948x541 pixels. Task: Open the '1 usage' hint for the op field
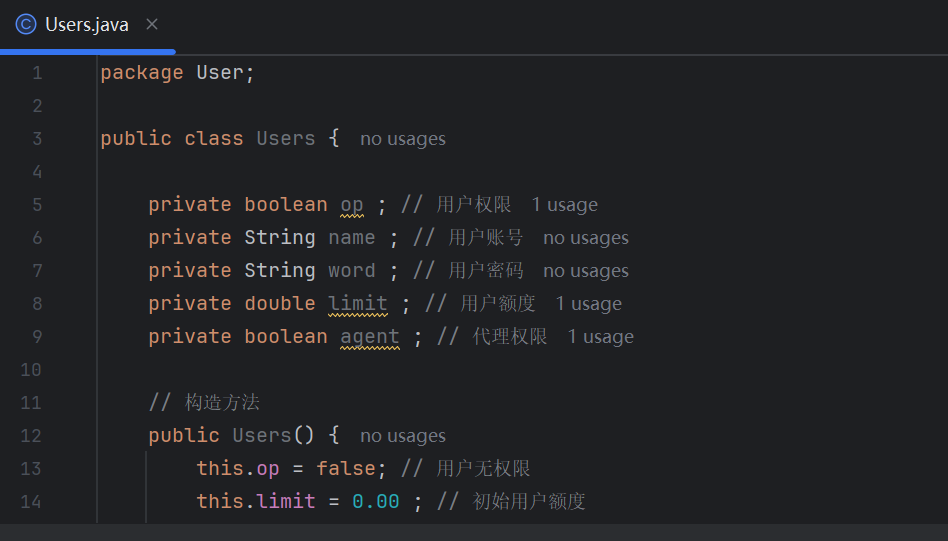[564, 205]
